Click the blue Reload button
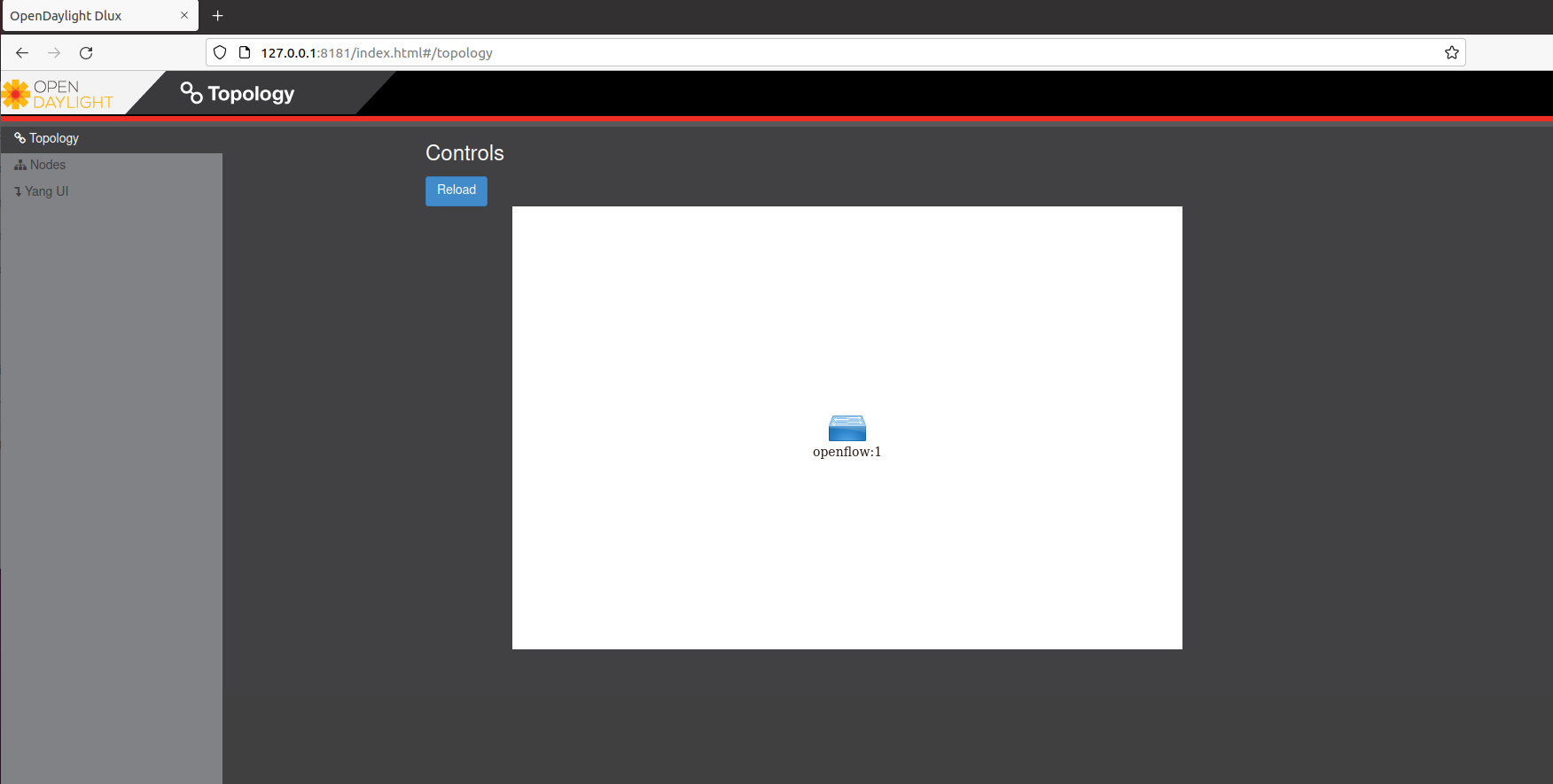 click(x=457, y=190)
